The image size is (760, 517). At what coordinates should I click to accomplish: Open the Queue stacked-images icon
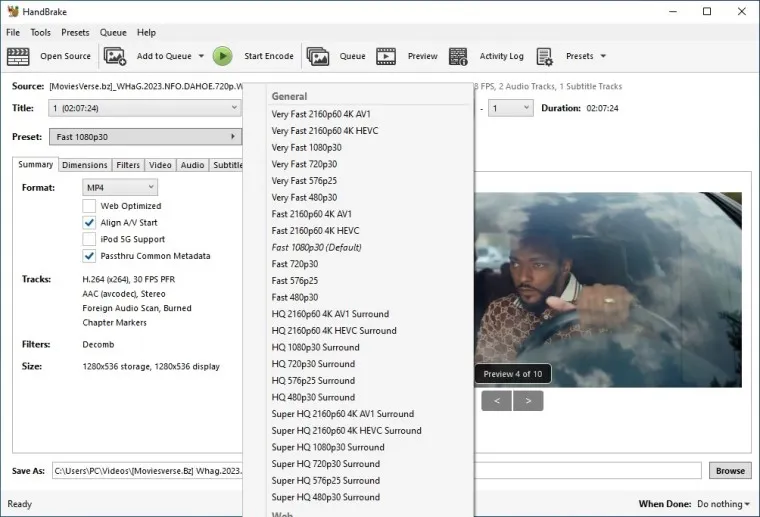coord(318,56)
